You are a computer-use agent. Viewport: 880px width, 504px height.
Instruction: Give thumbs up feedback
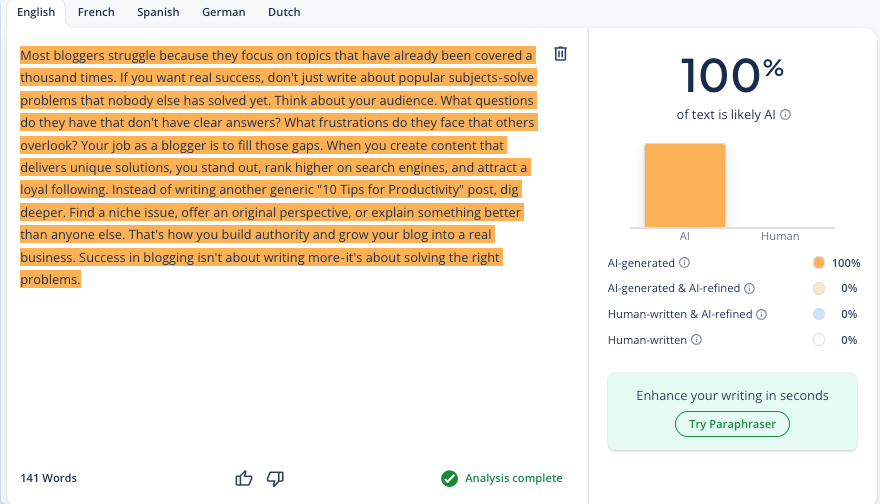[x=244, y=478]
